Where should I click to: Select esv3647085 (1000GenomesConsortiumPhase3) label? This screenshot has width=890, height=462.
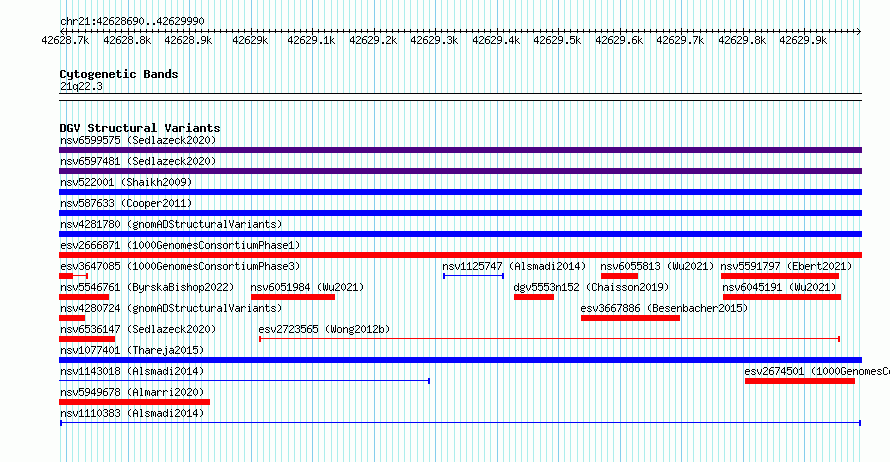(x=180, y=266)
